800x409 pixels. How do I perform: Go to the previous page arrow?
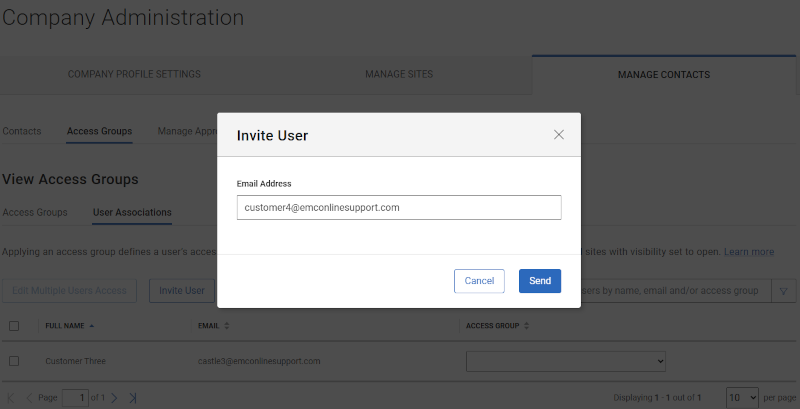(x=28, y=398)
